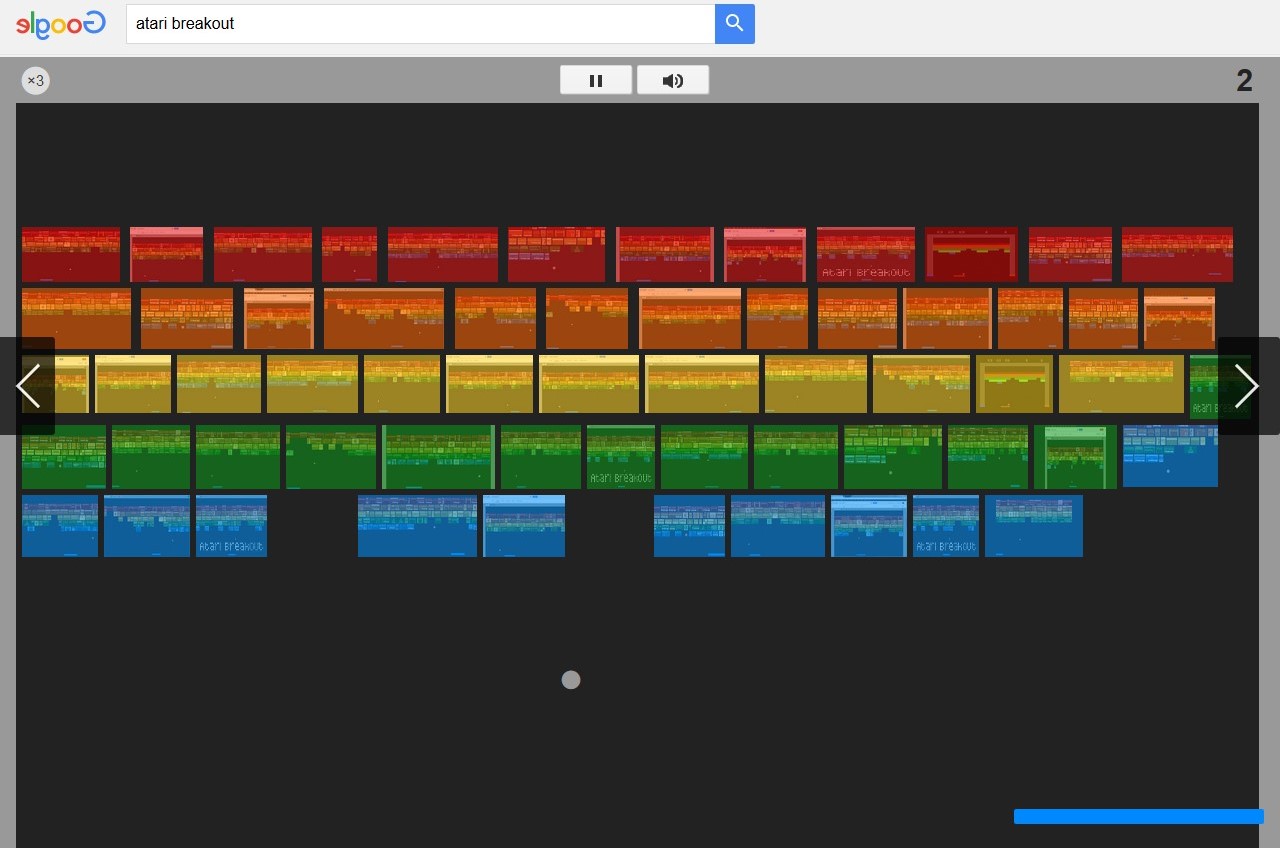
Task: Go to previous page with left arrow
Action: (x=28, y=386)
